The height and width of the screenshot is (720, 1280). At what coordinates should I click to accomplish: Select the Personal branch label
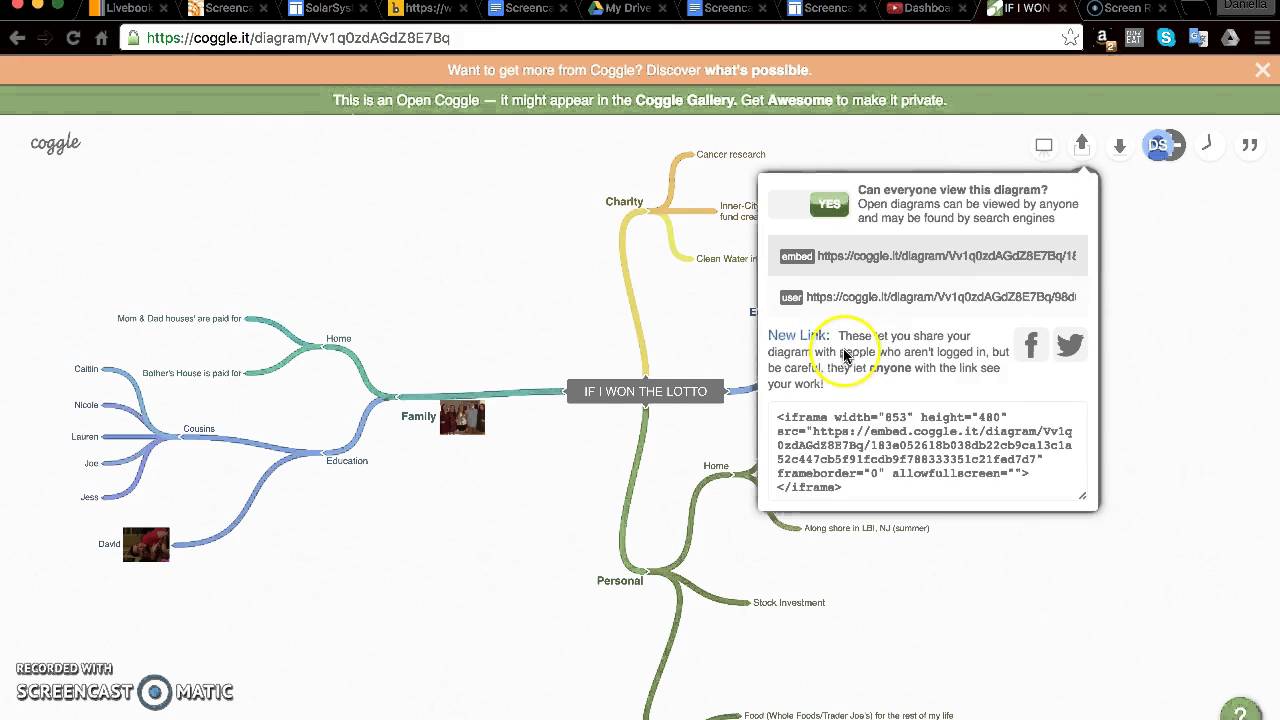click(620, 581)
